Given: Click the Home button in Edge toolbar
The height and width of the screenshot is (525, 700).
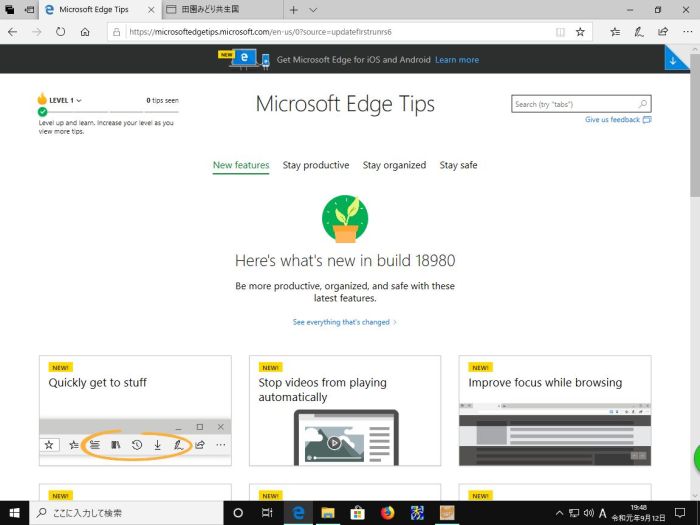Looking at the screenshot, I should coord(85,32).
